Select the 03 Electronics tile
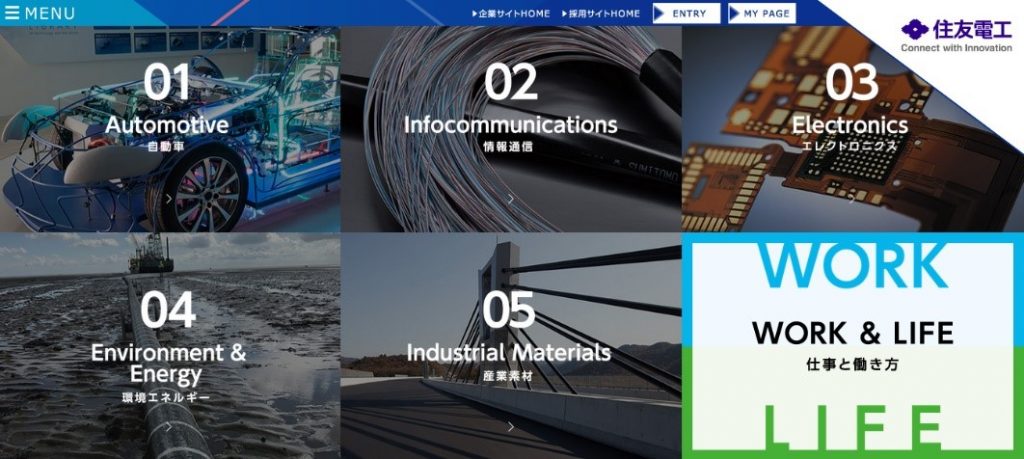Image resolution: width=1024 pixels, height=459 pixels. point(852,129)
